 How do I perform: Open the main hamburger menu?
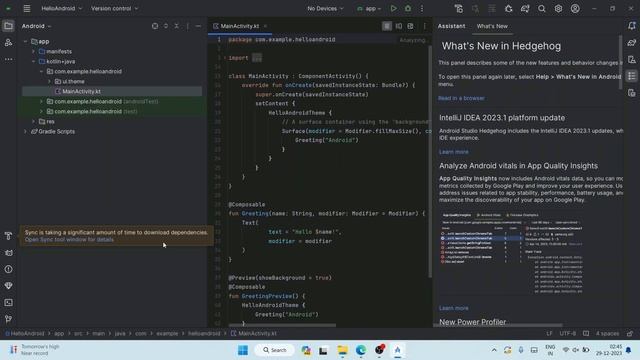27,8
